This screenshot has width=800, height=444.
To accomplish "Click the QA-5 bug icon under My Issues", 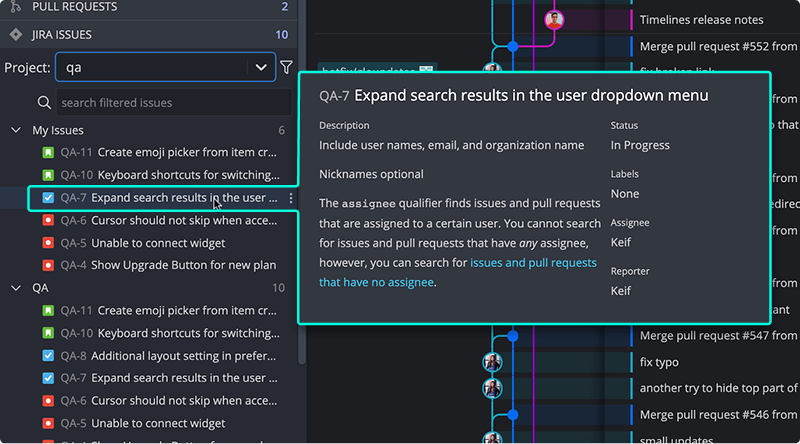I will (x=48, y=243).
